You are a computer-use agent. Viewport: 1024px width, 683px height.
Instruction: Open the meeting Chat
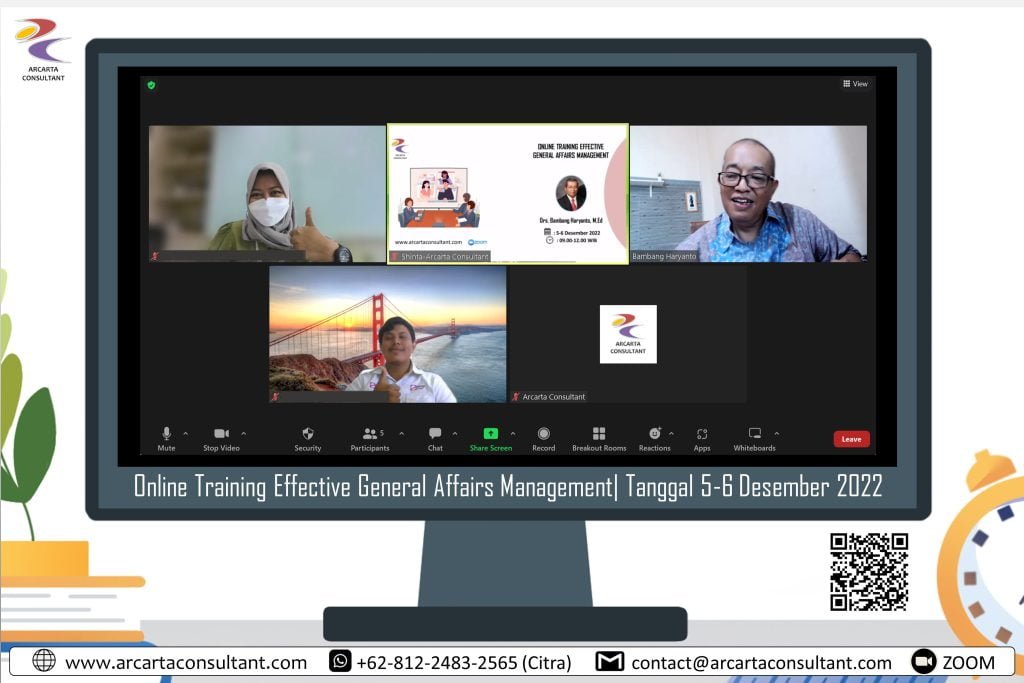(436, 435)
